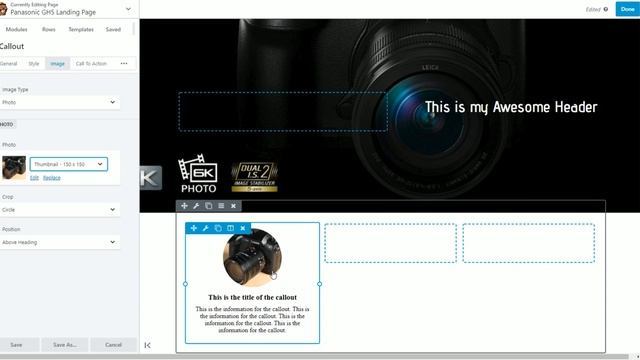
Task: Click the row move handle icon
Action: [x=184, y=206]
